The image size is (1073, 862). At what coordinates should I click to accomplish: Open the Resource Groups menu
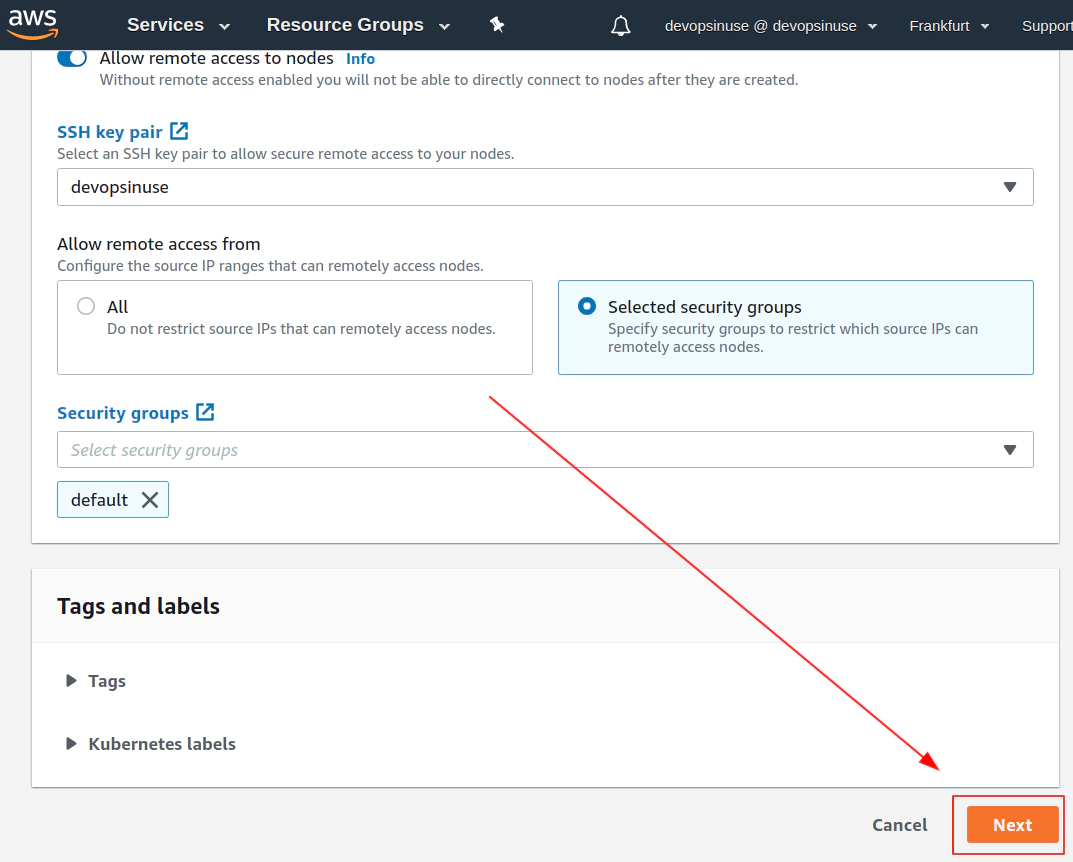359,25
